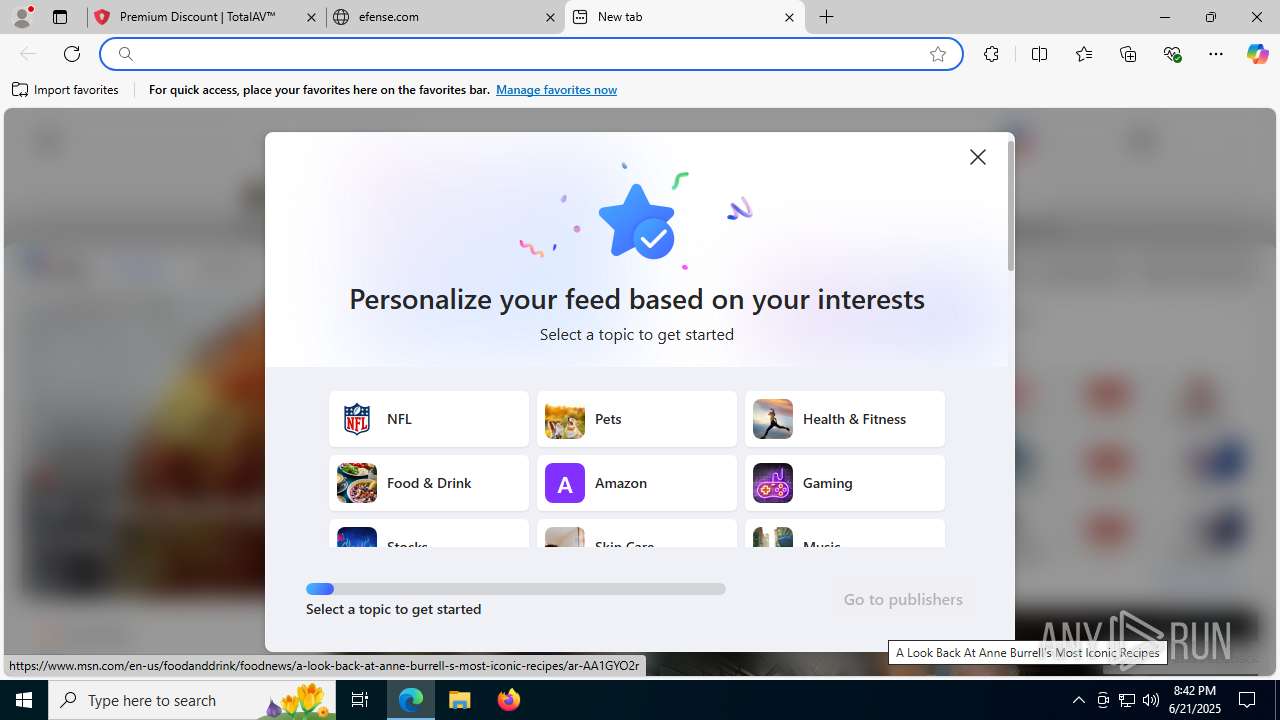
Task: Refresh the page with reload icon
Action: click(x=72, y=54)
